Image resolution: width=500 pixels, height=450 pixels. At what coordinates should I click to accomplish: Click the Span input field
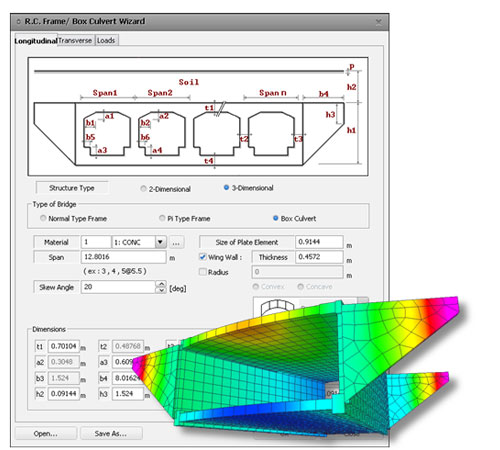(x=123, y=257)
